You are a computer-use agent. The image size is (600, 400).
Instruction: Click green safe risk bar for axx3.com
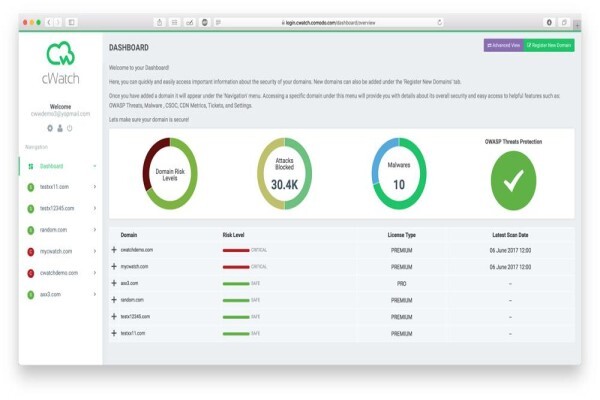pos(236,284)
